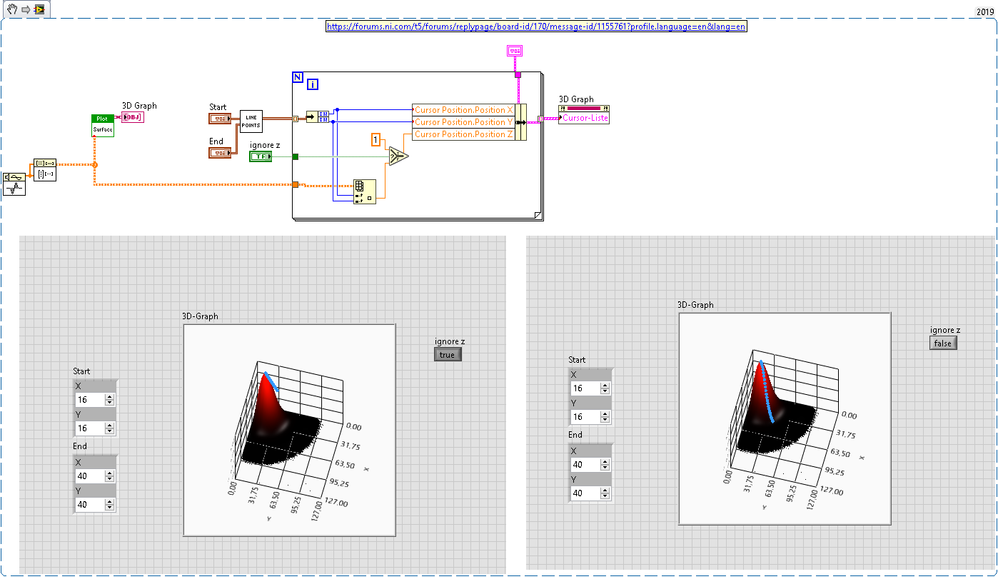
Task: Select the For Loop N count terminal
Action: (x=297, y=77)
